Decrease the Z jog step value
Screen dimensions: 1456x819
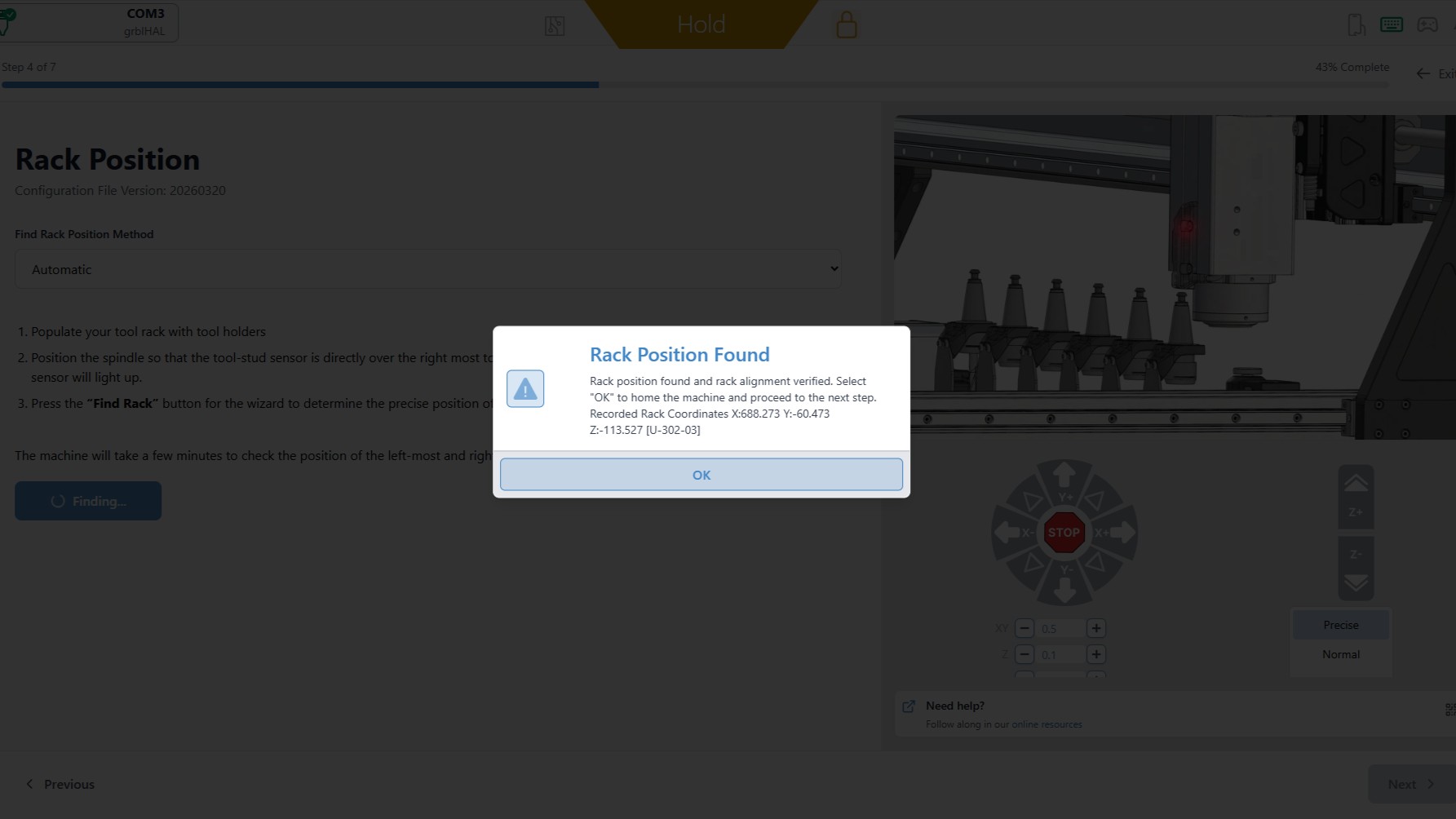[1025, 654]
